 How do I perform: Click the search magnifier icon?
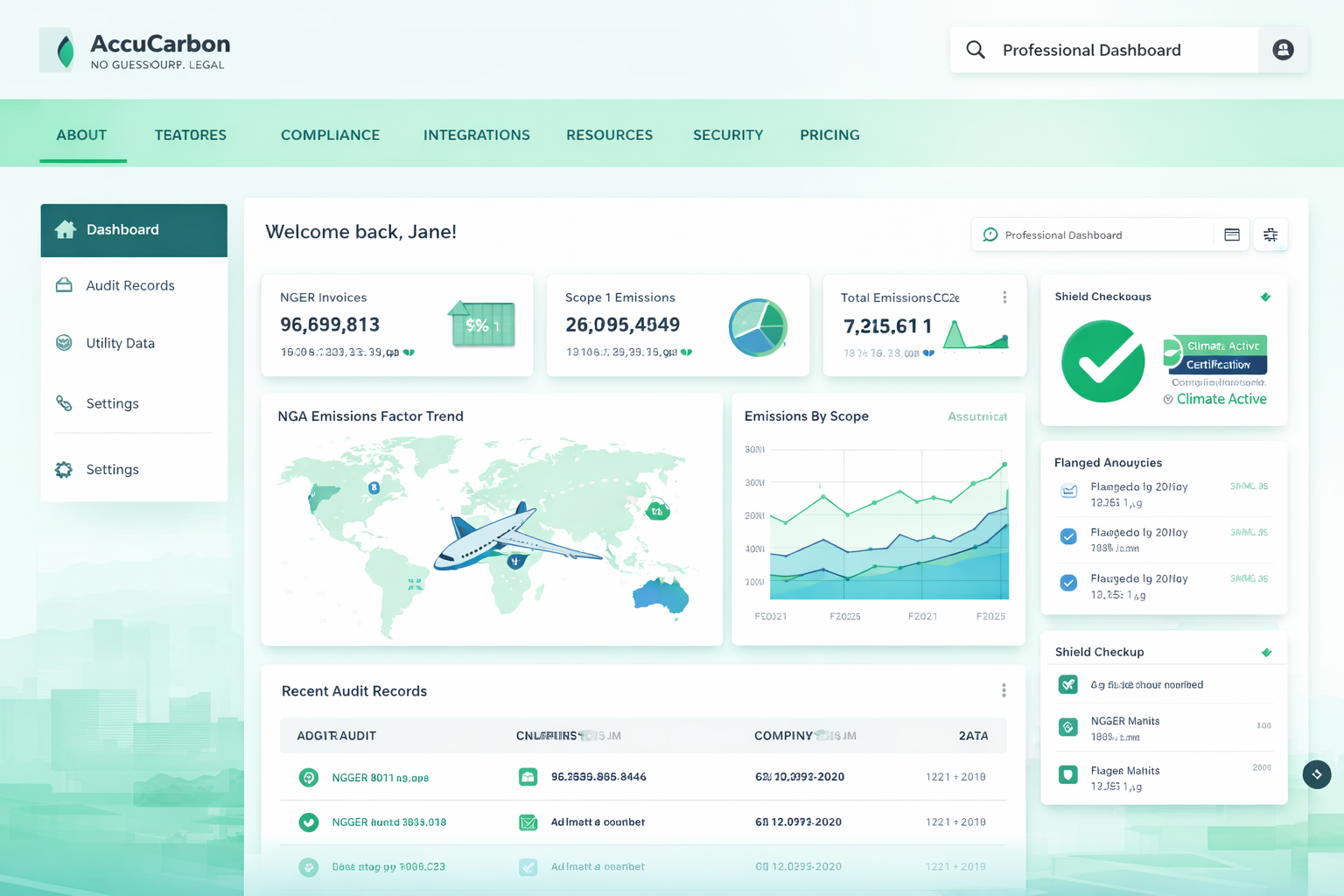click(976, 50)
